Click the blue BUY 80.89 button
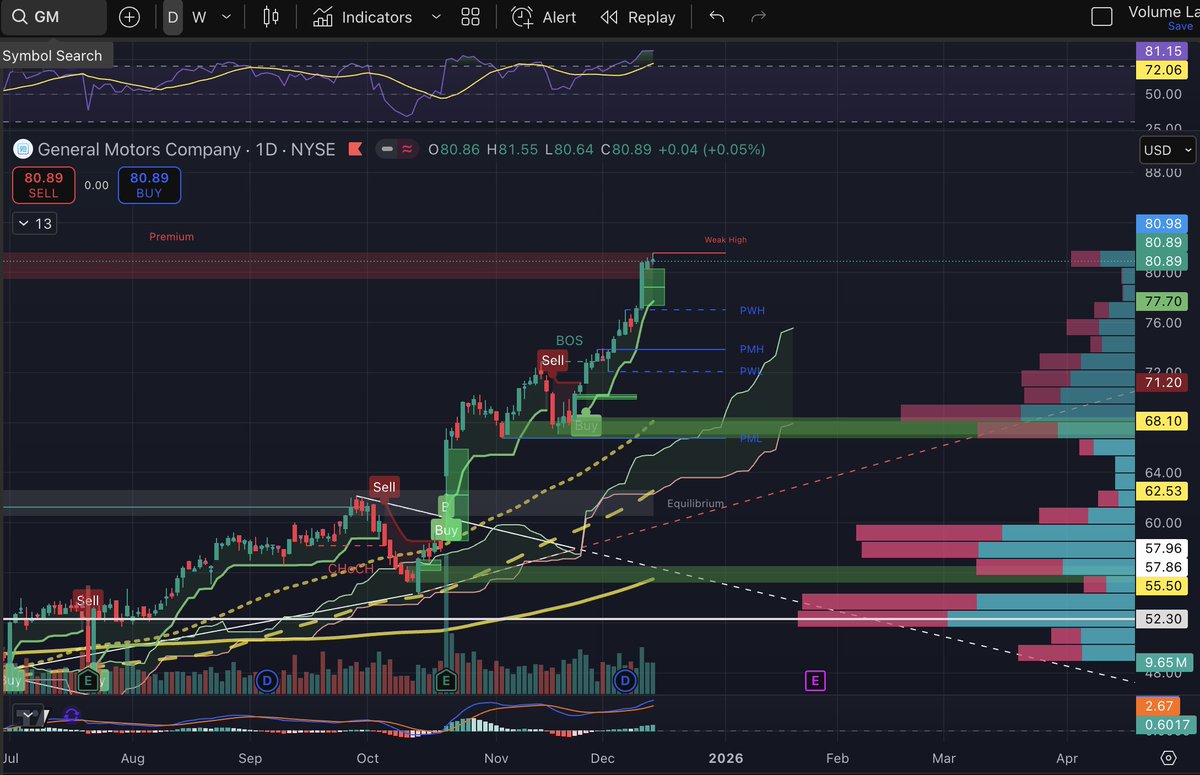The height and width of the screenshot is (775, 1200). [x=149, y=185]
